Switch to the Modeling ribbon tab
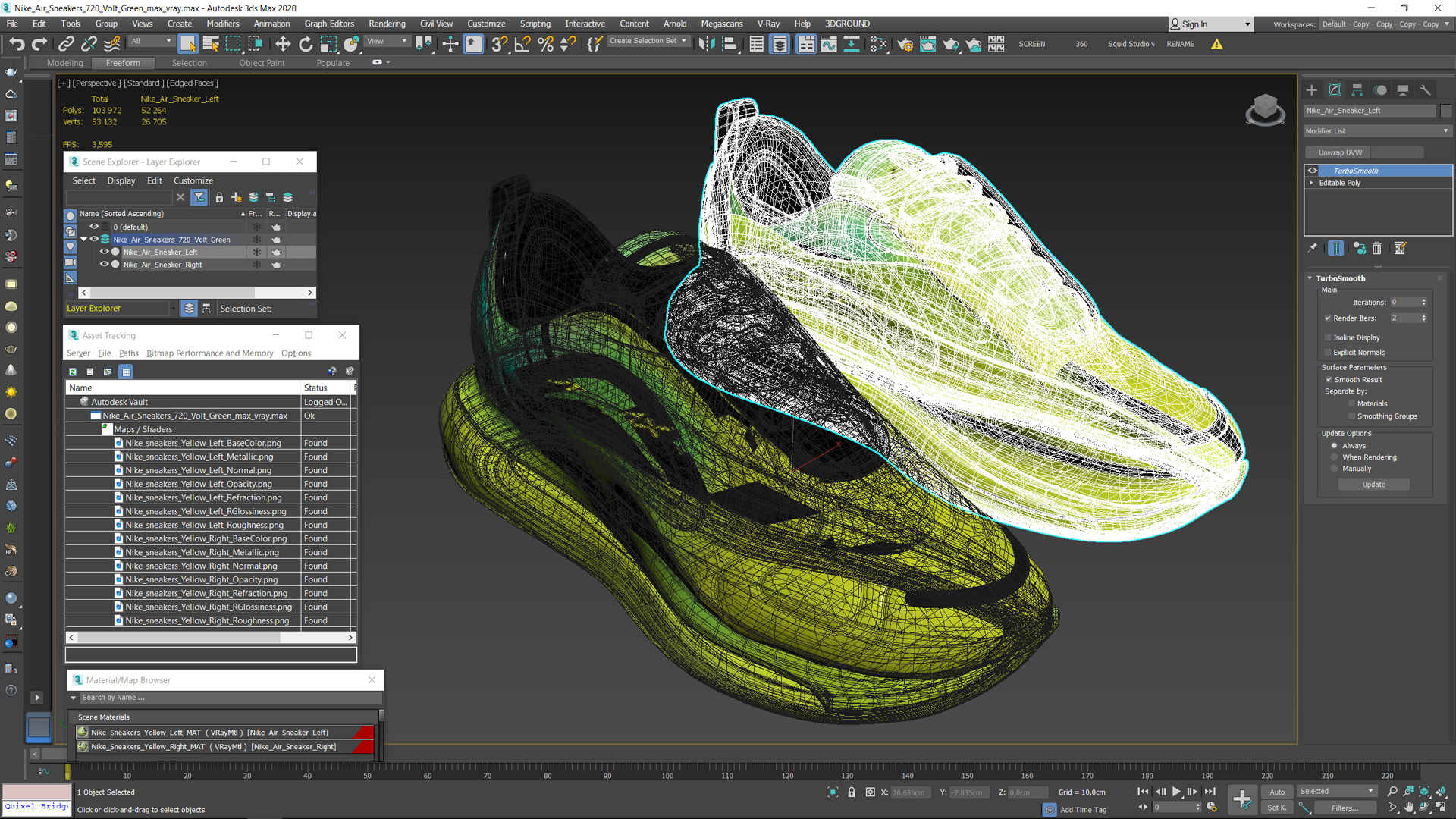Image resolution: width=1456 pixels, height=819 pixels. coord(65,63)
